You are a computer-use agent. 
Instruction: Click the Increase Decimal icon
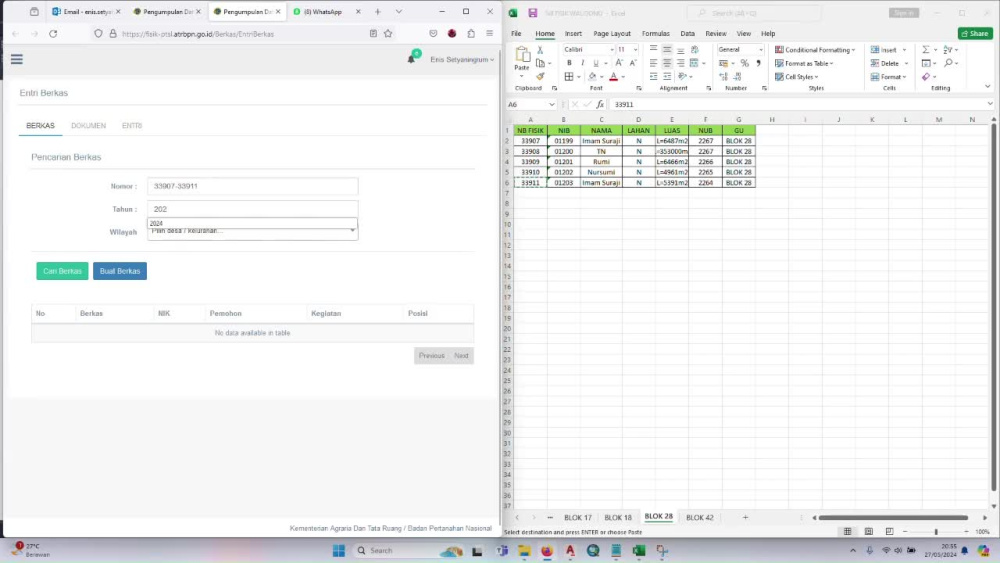(723, 77)
